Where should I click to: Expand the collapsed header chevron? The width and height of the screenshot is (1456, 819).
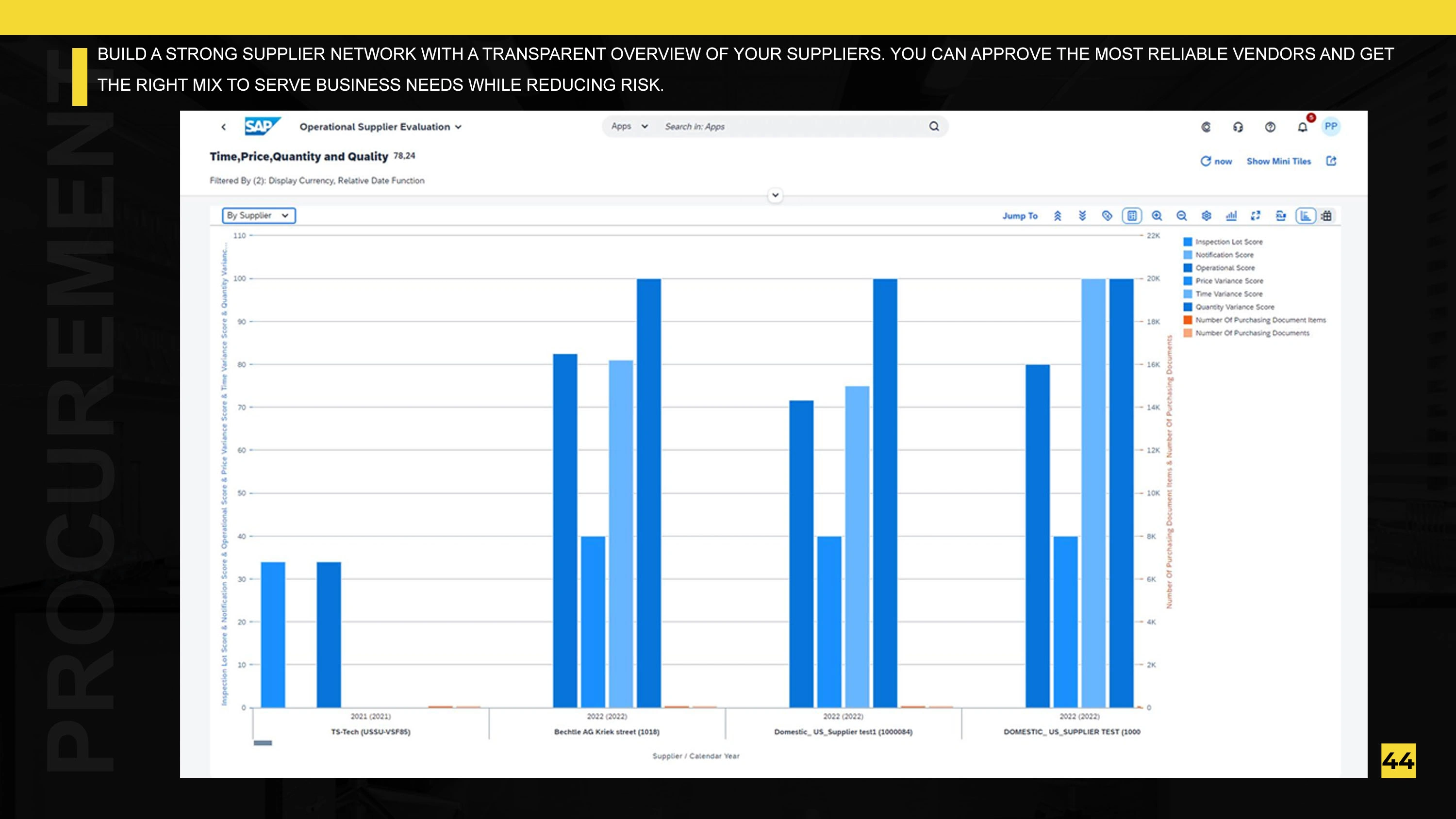tap(776, 195)
